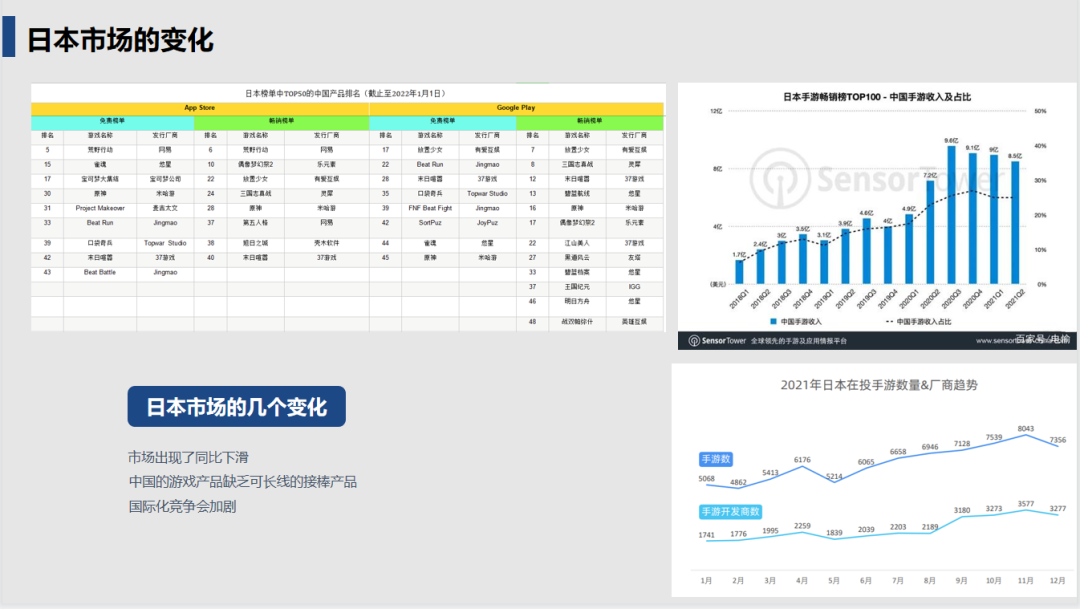The width and height of the screenshot is (1080, 609).
Task: Click the JoyPuz publisher cell
Action: coord(487,223)
